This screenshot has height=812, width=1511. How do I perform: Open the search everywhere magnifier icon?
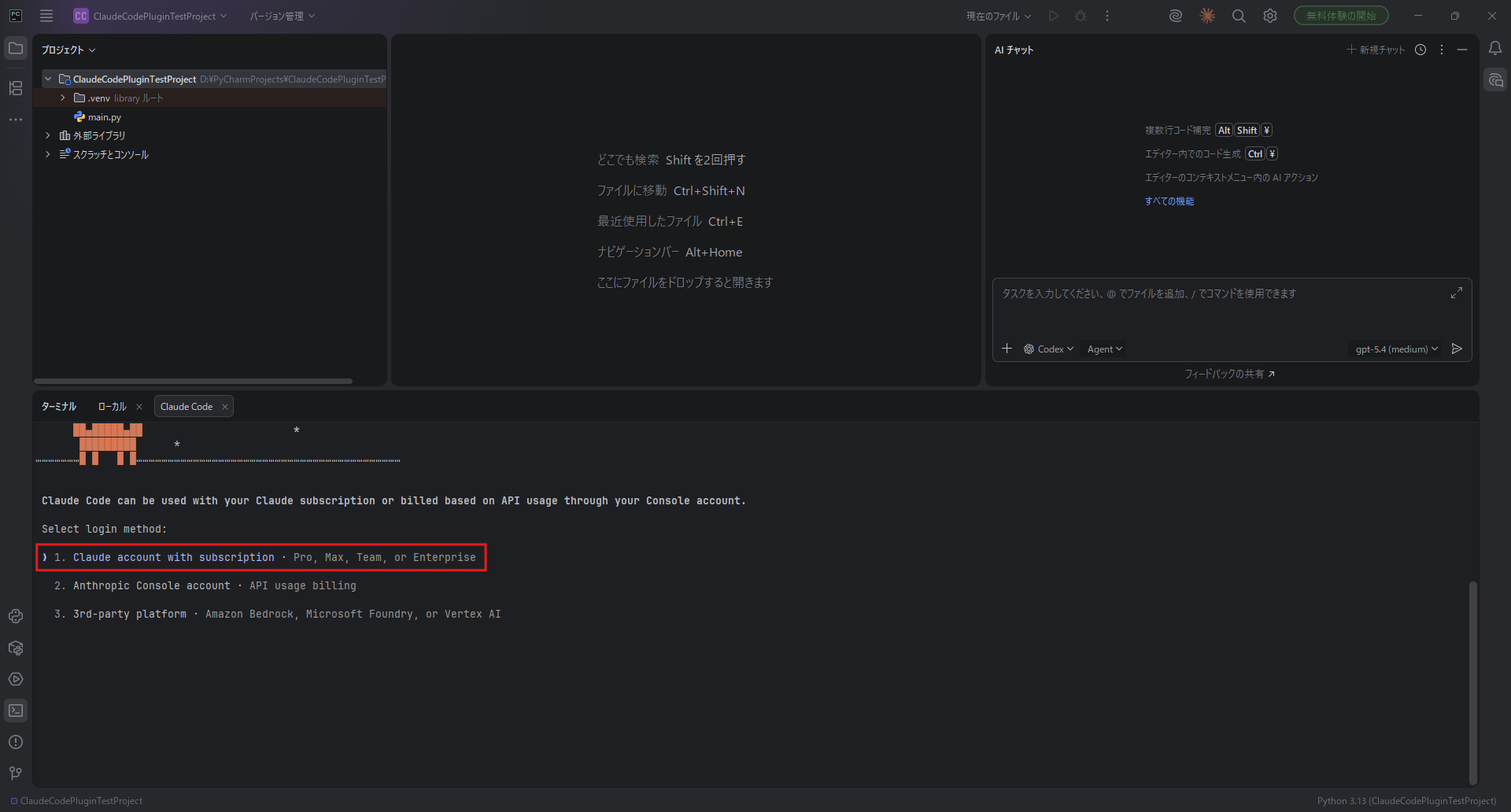tap(1238, 16)
